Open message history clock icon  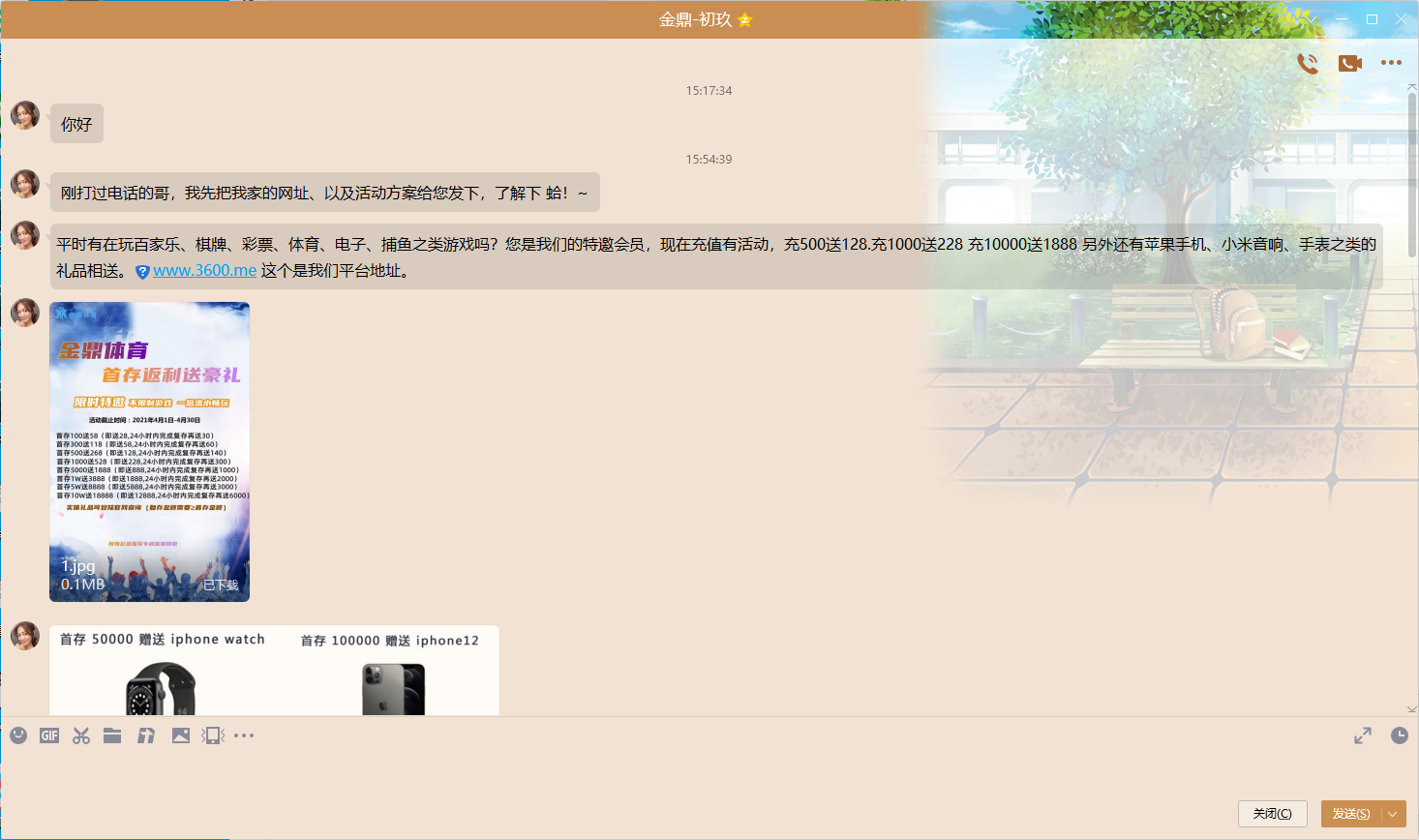point(1400,735)
